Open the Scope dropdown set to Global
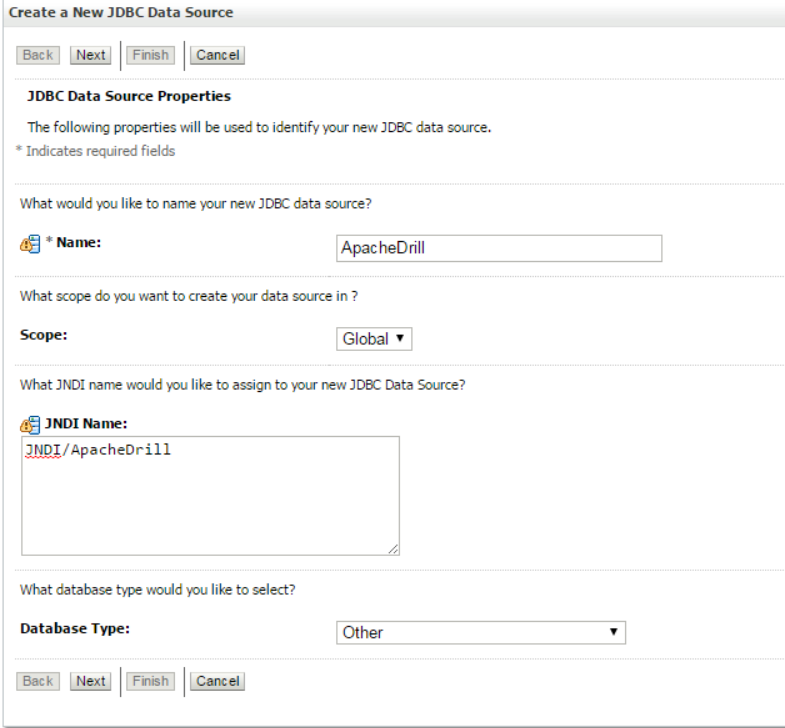The image size is (785, 728). pos(374,339)
